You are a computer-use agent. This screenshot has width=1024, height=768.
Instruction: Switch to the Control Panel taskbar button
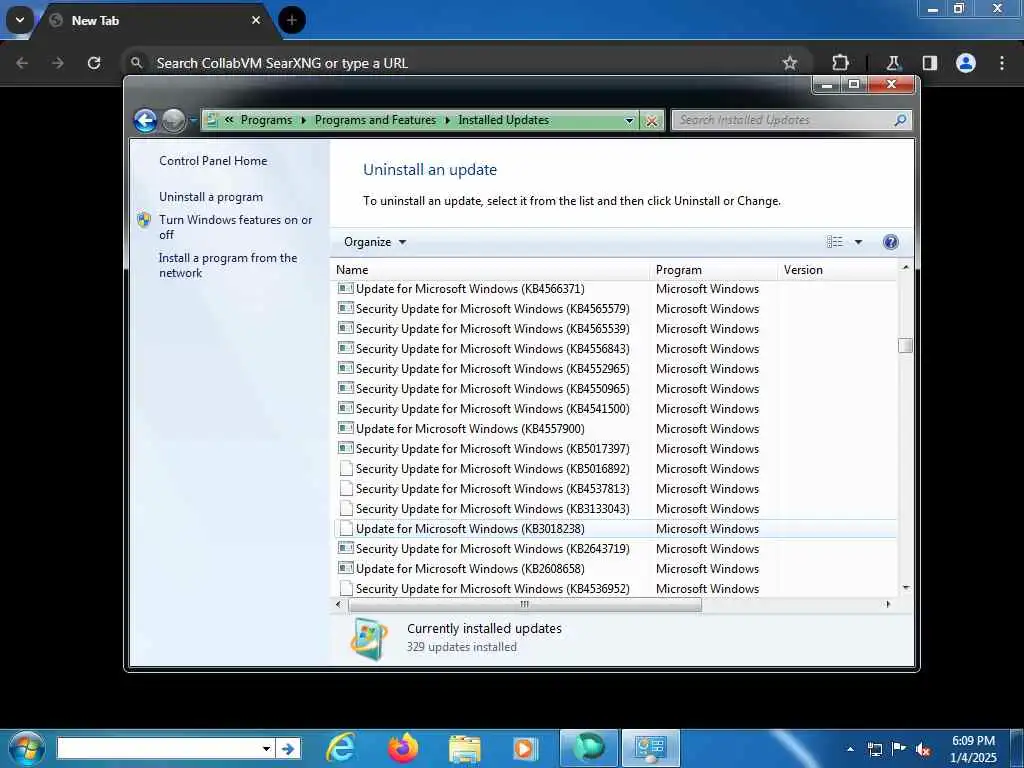click(650, 748)
